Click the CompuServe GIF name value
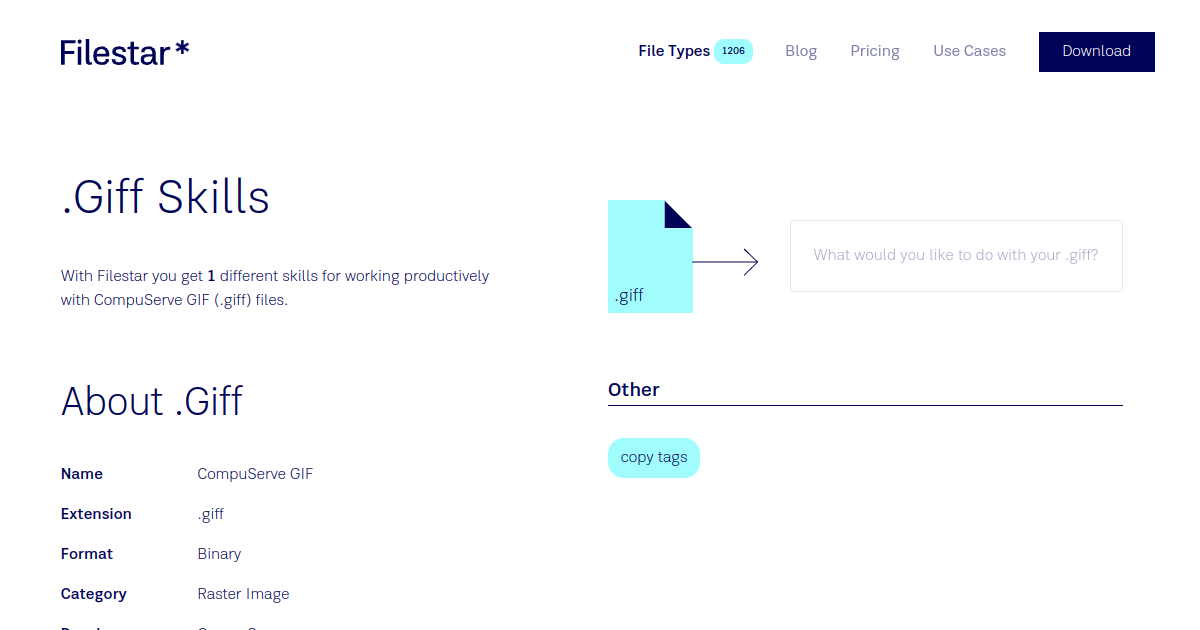 [x=255, y=473]
